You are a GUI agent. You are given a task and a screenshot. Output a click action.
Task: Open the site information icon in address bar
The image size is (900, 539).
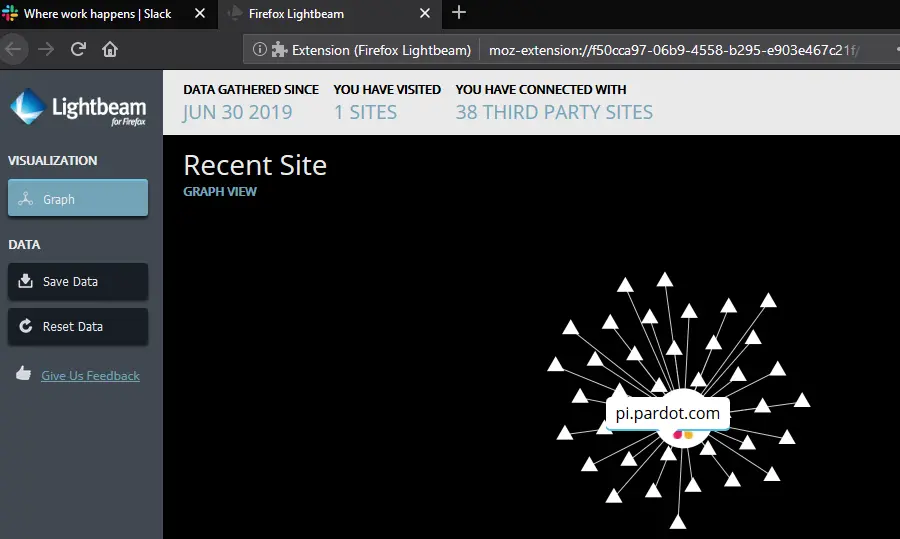point(259,49)
